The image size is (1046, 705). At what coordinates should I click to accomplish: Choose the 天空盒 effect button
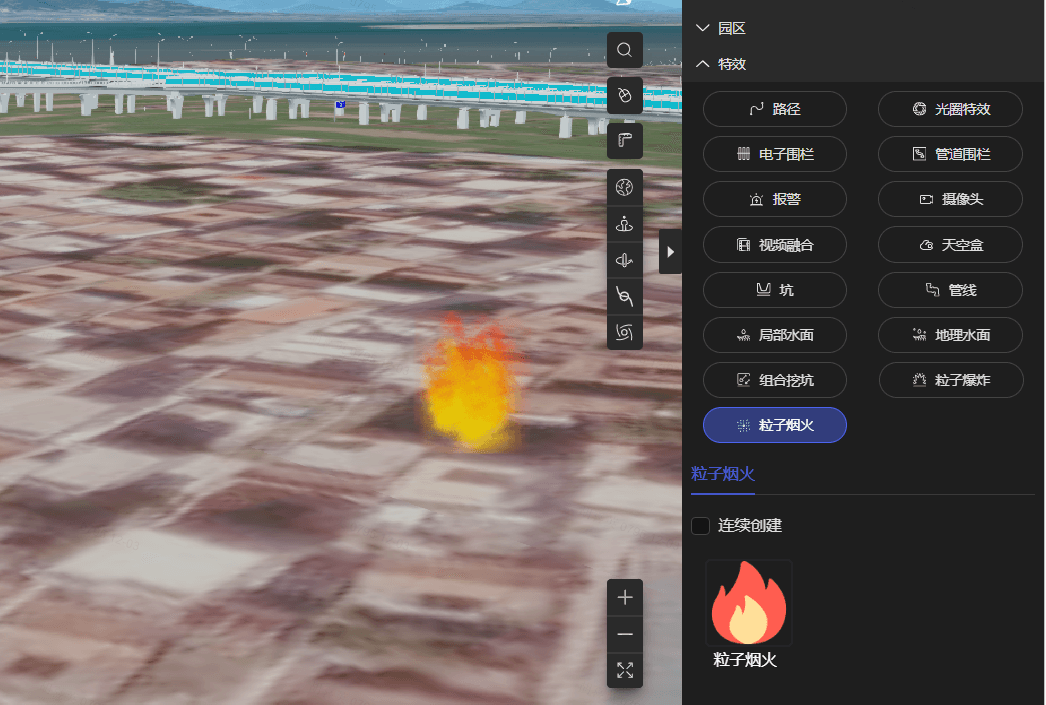950,245
